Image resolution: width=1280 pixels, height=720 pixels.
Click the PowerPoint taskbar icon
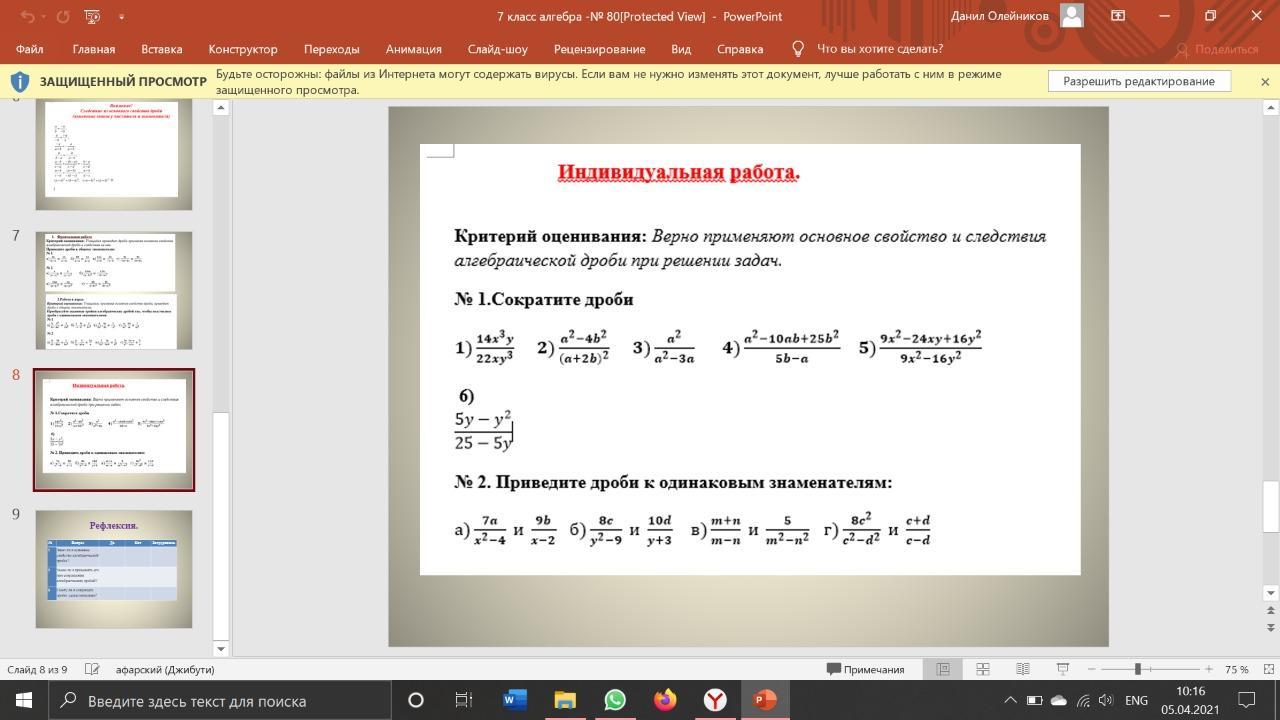click(x=765, y=700)
